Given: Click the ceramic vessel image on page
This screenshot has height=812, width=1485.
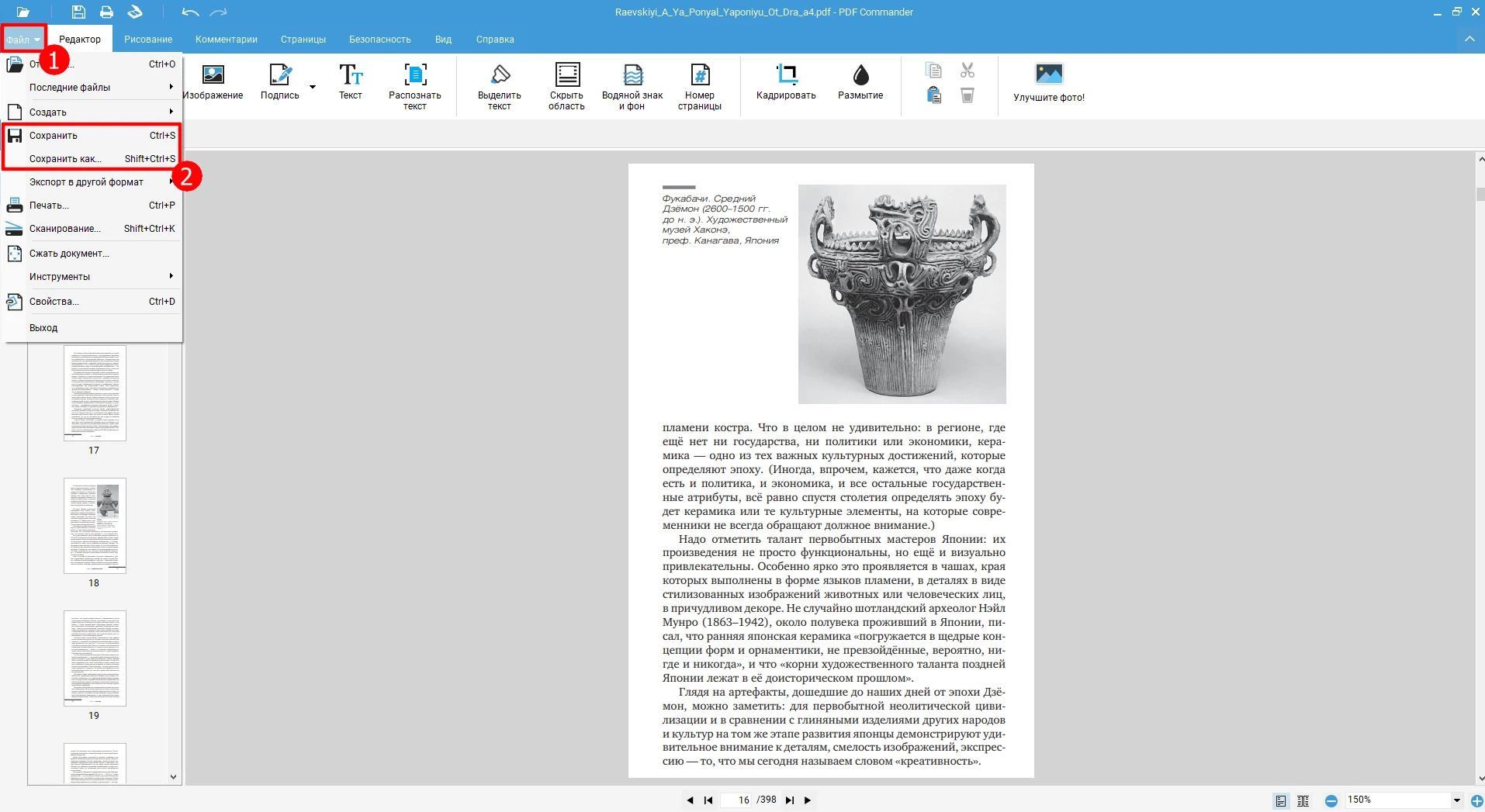Looking at the screenshot, I should point(902,294).
